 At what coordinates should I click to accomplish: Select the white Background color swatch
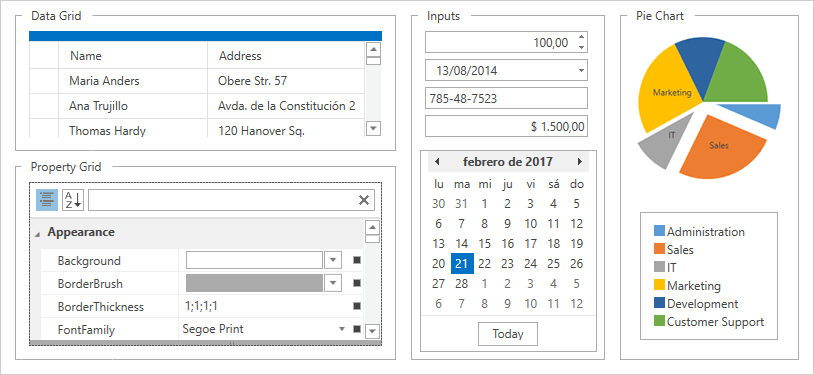pos(254,260)
